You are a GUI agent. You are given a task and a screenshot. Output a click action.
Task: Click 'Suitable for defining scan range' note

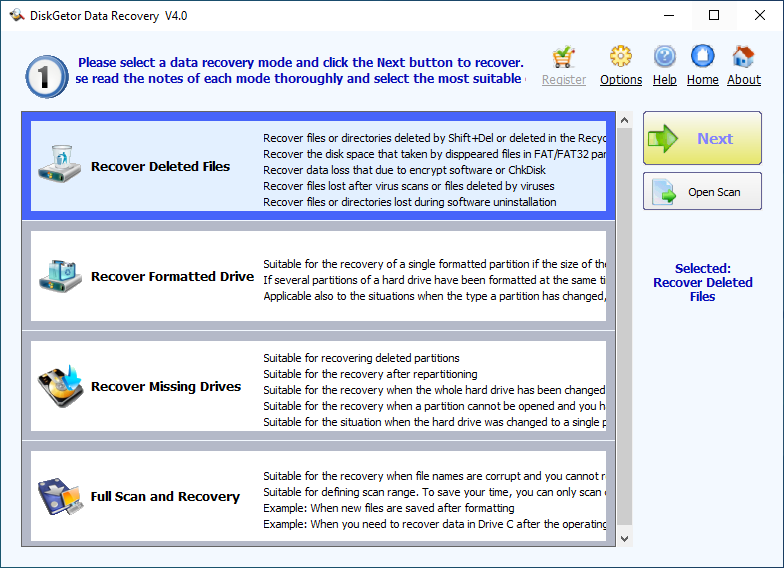[434, 492]
